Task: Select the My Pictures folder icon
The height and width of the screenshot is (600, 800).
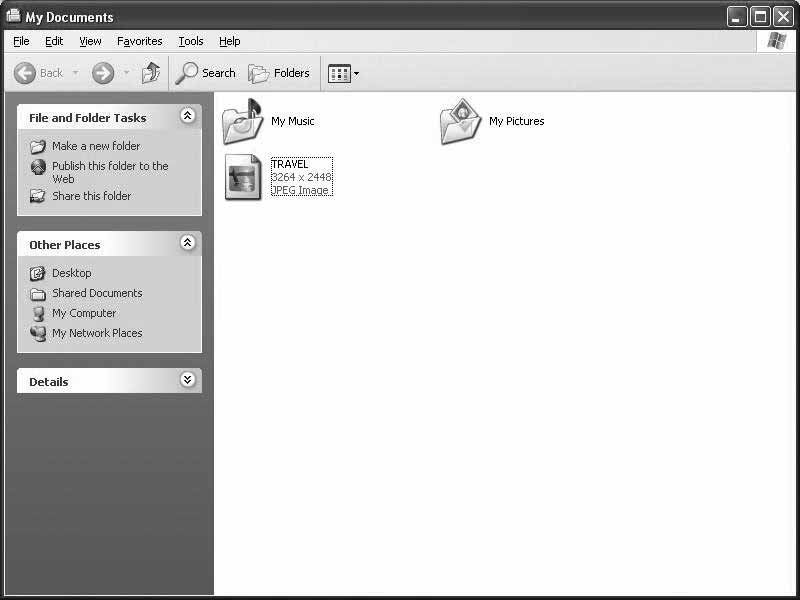Action: pos(461,121)
